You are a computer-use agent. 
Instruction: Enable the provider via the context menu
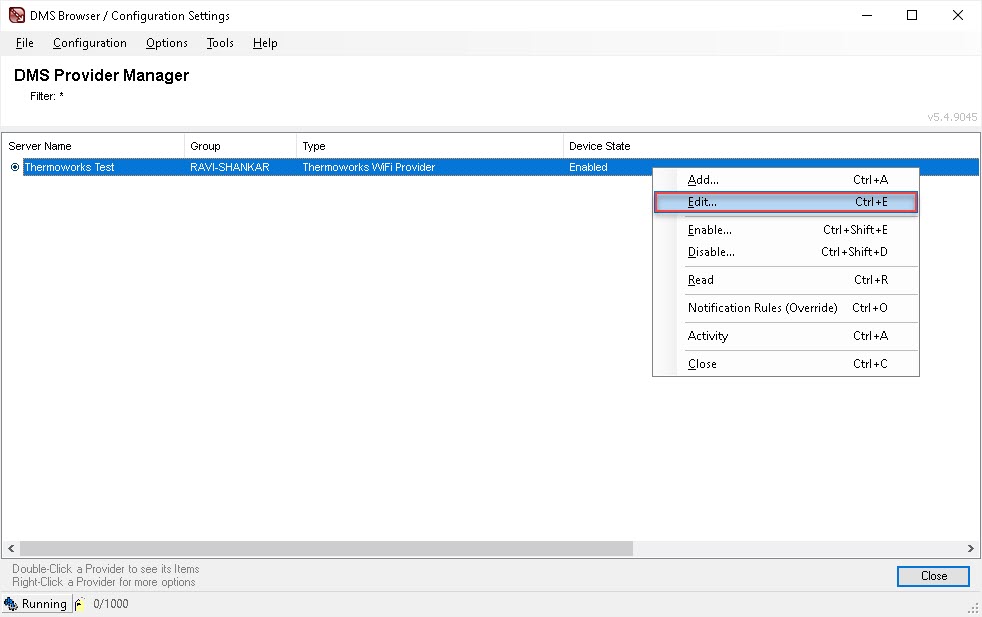tap(709, 229)
